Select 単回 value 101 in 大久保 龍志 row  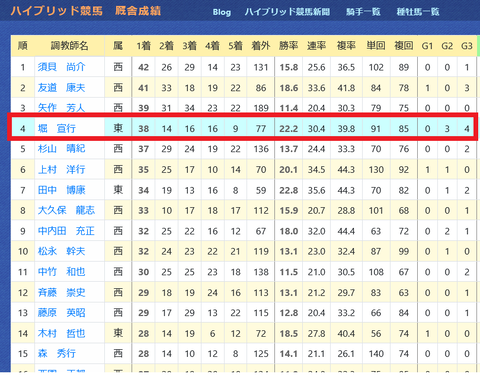click(376, 211)
